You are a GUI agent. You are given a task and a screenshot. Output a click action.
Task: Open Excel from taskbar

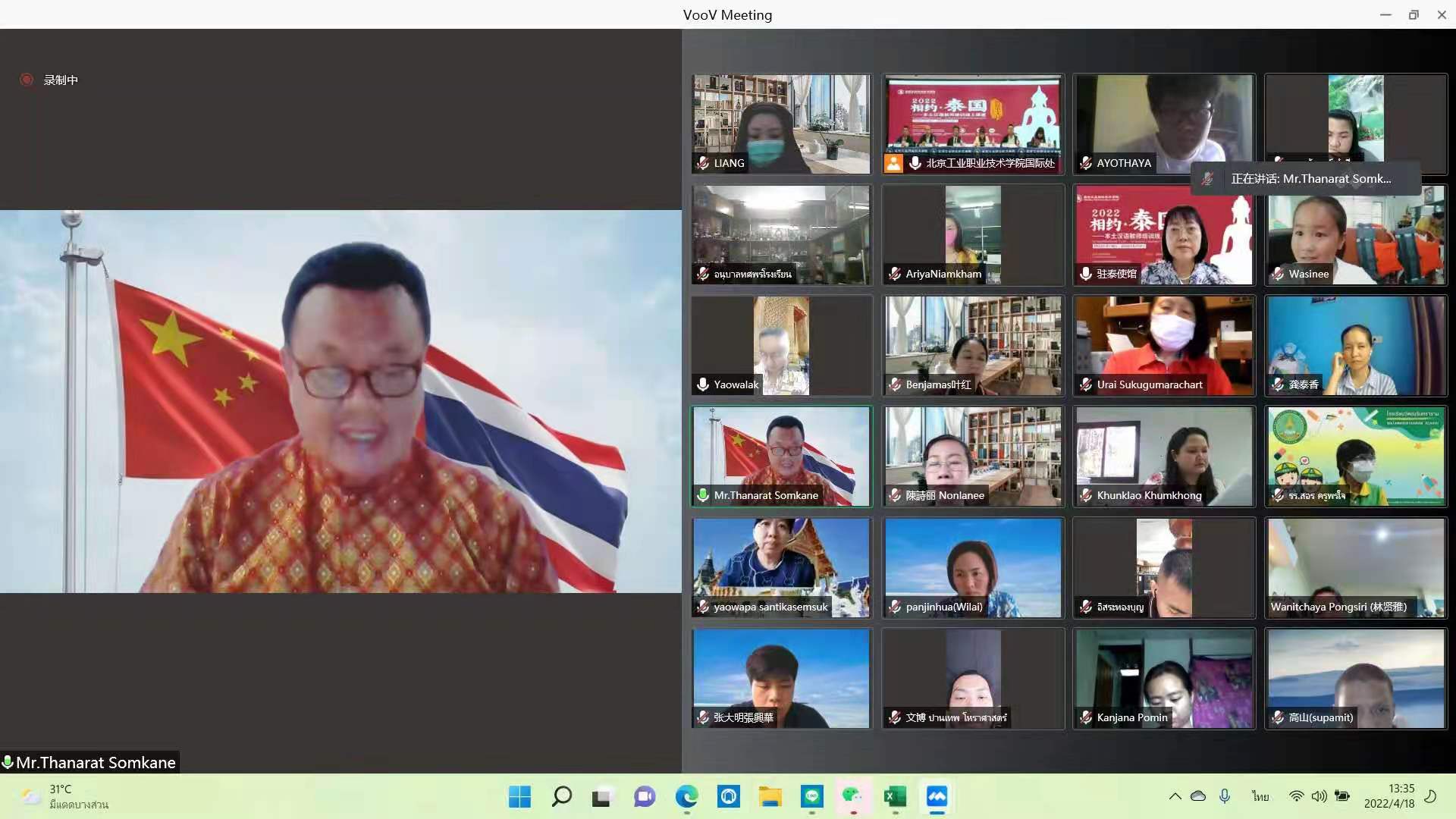895,796
